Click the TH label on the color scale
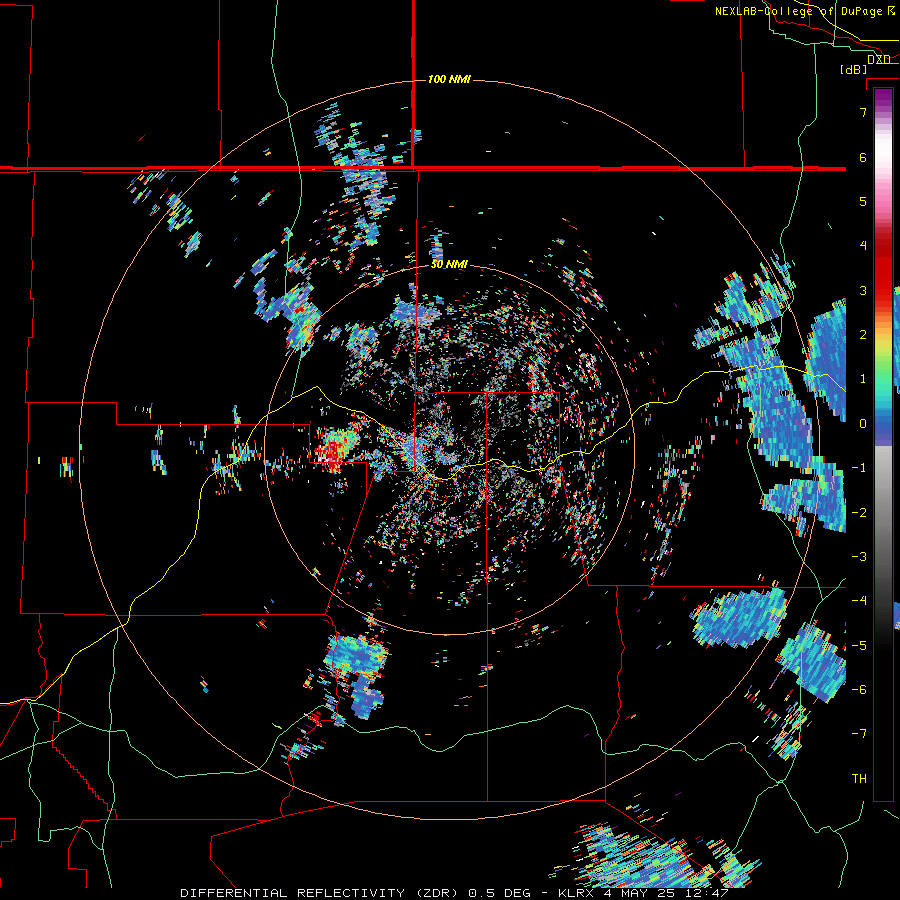This screenshot has height=900, width=900. (859, 779)
